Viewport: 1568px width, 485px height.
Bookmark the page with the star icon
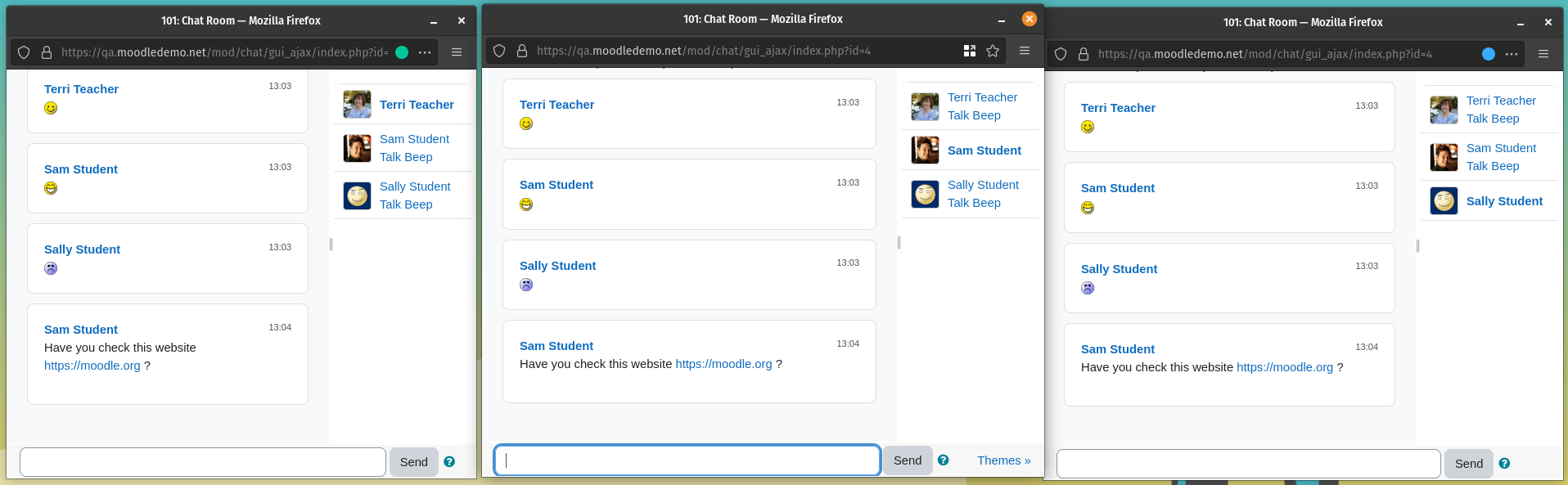[993, 51]
